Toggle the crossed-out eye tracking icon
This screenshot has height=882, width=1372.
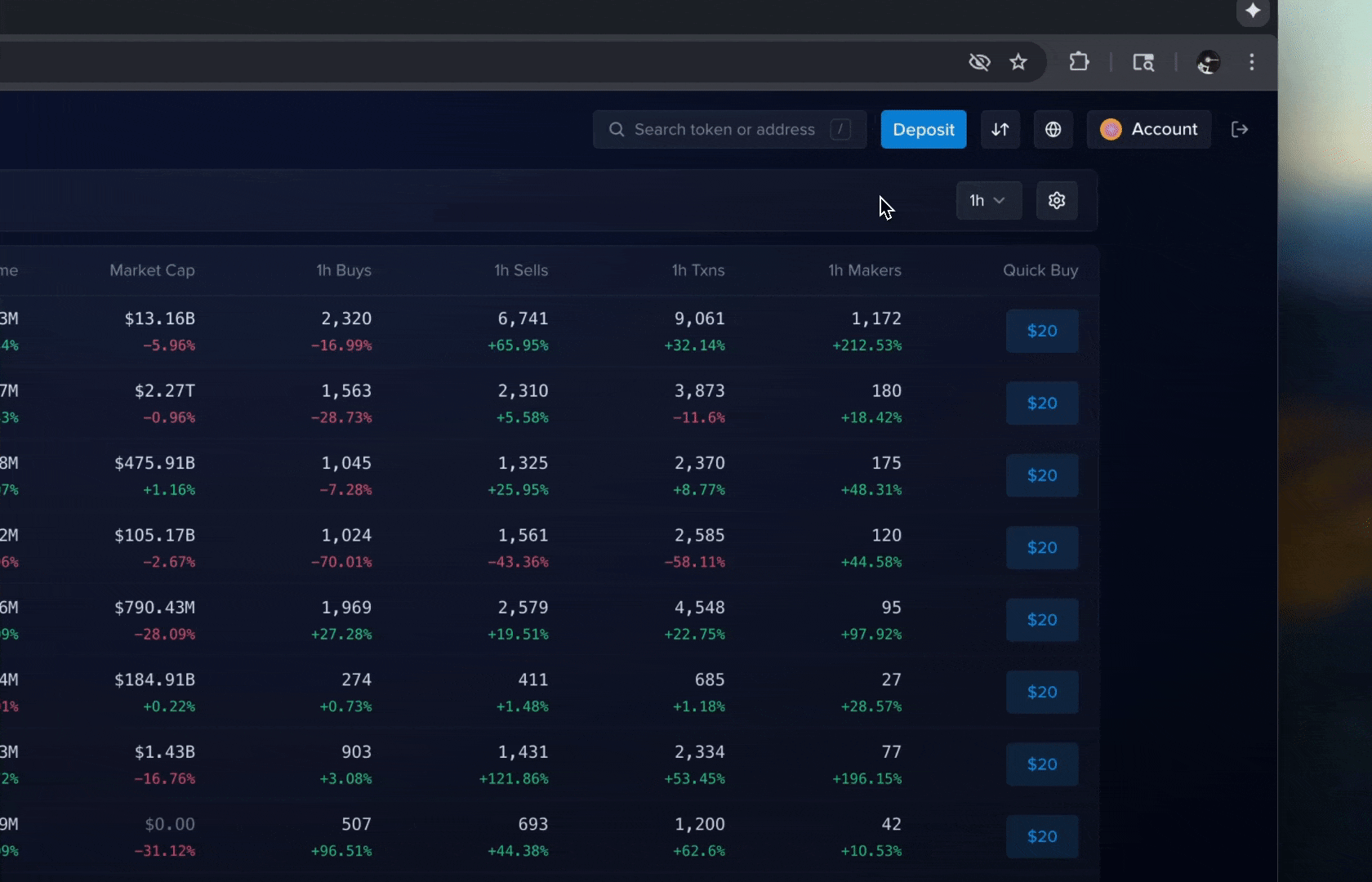979,62
